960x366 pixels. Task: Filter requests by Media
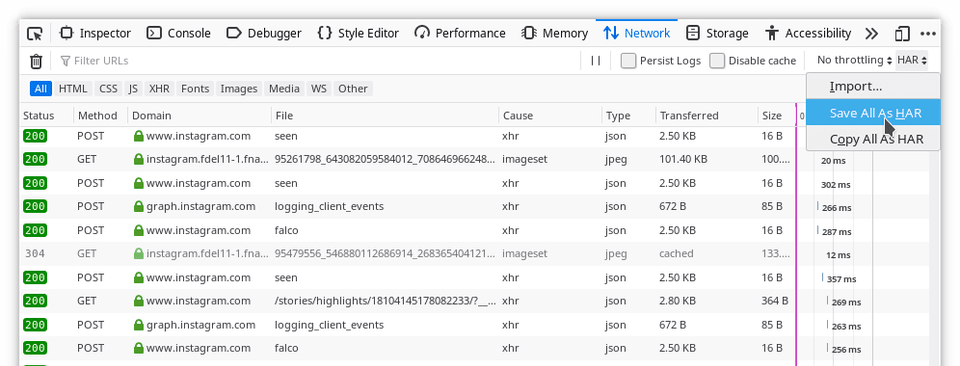pos(284,89)
